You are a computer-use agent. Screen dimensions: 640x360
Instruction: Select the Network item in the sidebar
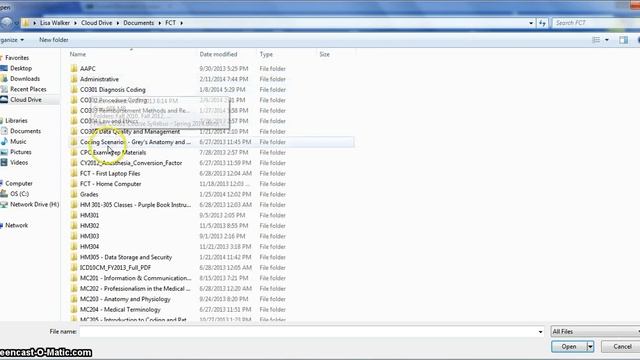pyautogui.click(x=16, y=225)
